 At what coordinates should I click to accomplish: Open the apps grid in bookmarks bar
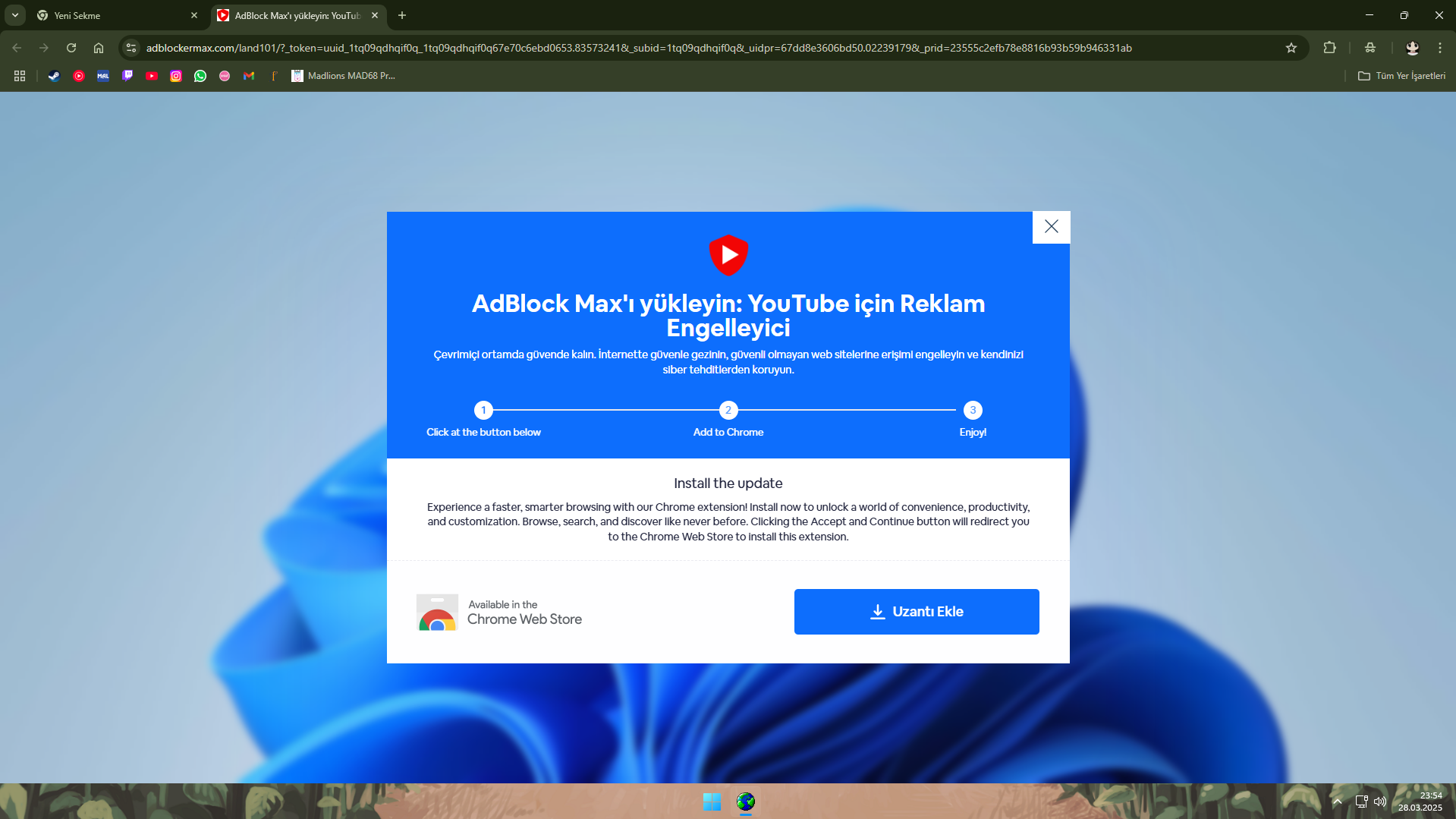point(20,76)
